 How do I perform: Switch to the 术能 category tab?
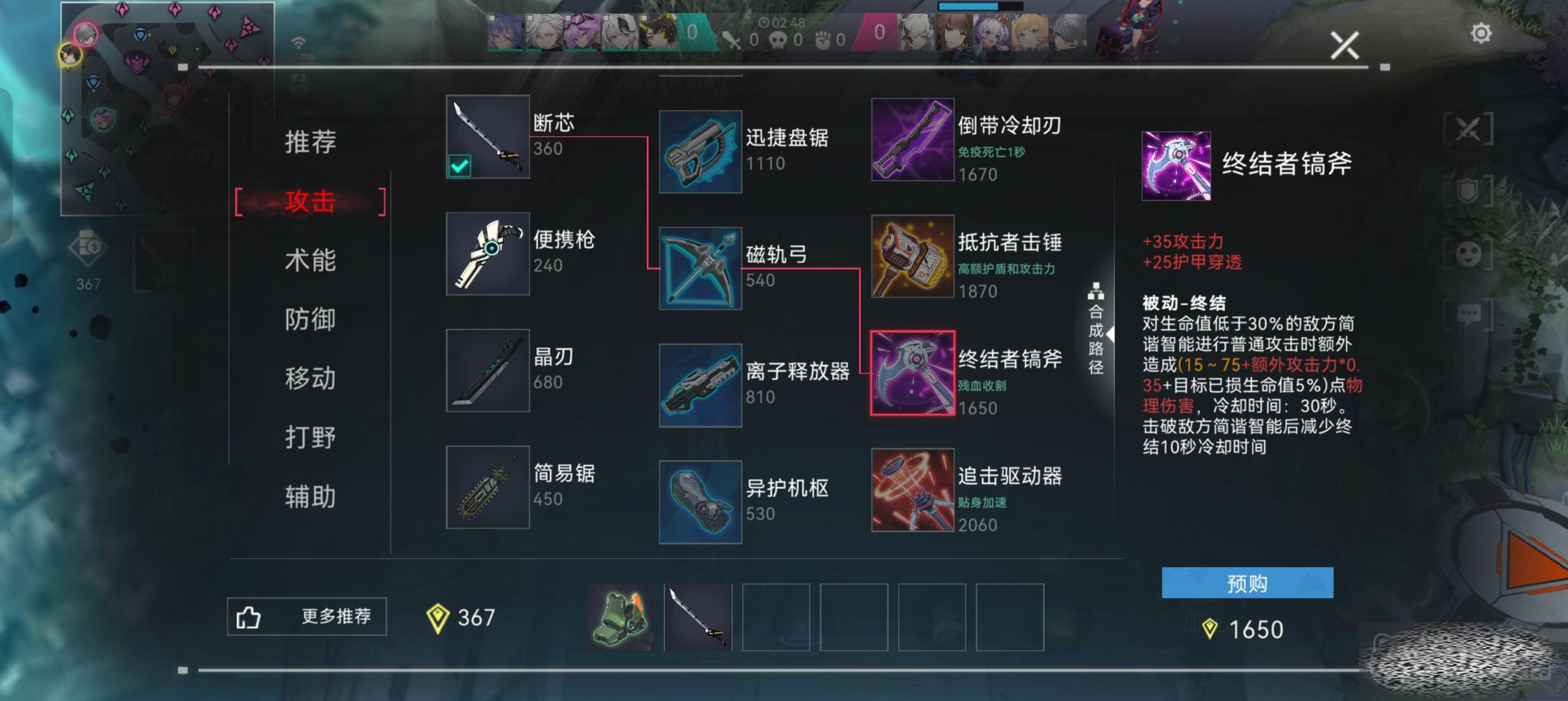click(x=310, y=261)
